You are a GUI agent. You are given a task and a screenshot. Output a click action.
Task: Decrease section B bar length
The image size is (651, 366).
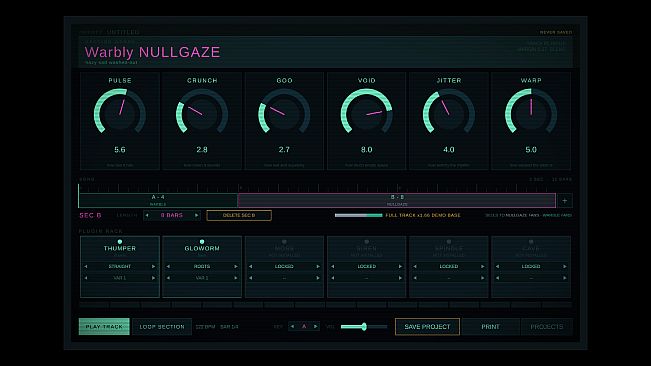point(147,215)
